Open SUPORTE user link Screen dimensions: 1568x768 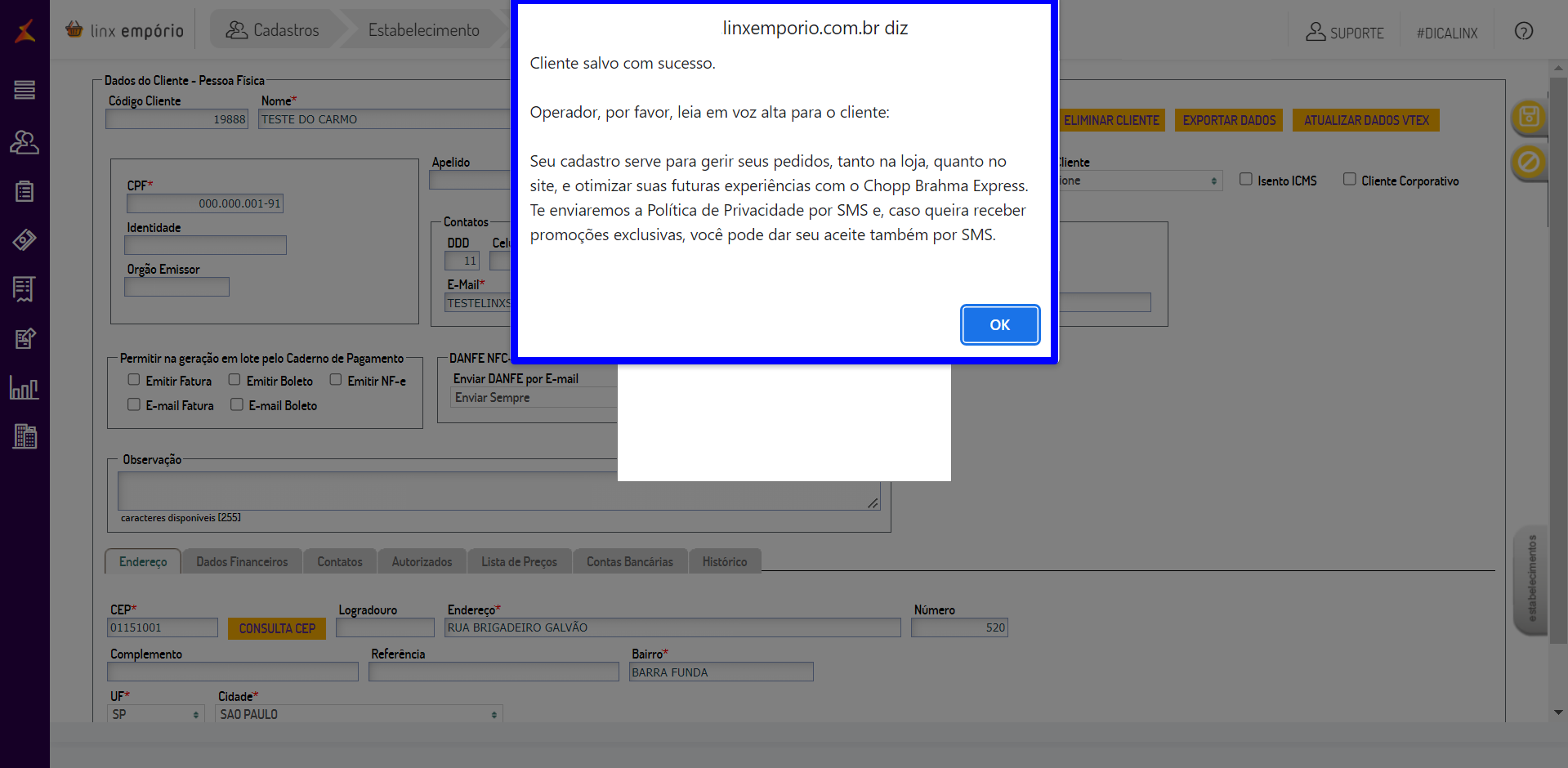(x=1345, y=32)
